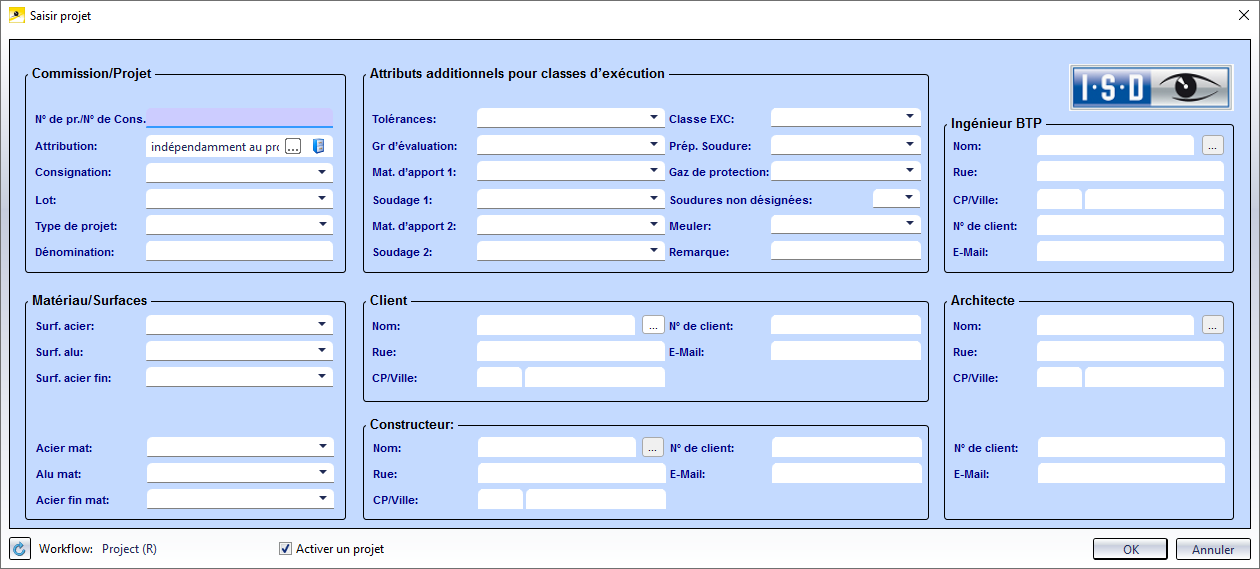This screenshot has height=569, width=1260.
Task: Click the Ingénieur BTP E-Mail field
Action: [1130, 251]
